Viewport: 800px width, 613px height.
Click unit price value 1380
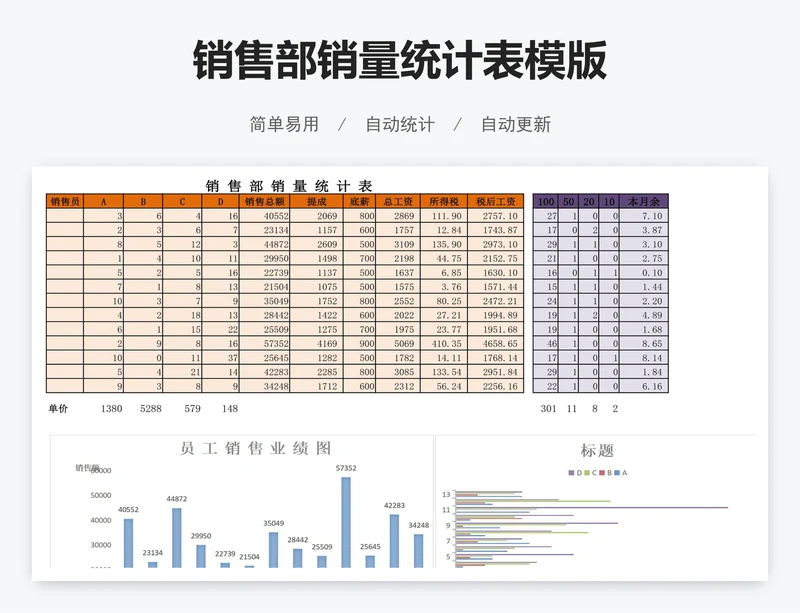point(111,408)
